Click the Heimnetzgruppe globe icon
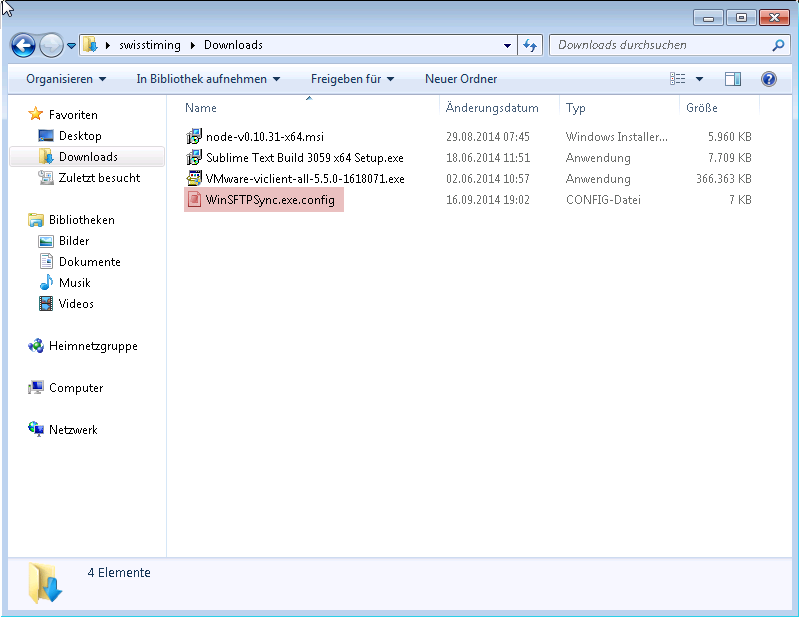 pos(36,346)
